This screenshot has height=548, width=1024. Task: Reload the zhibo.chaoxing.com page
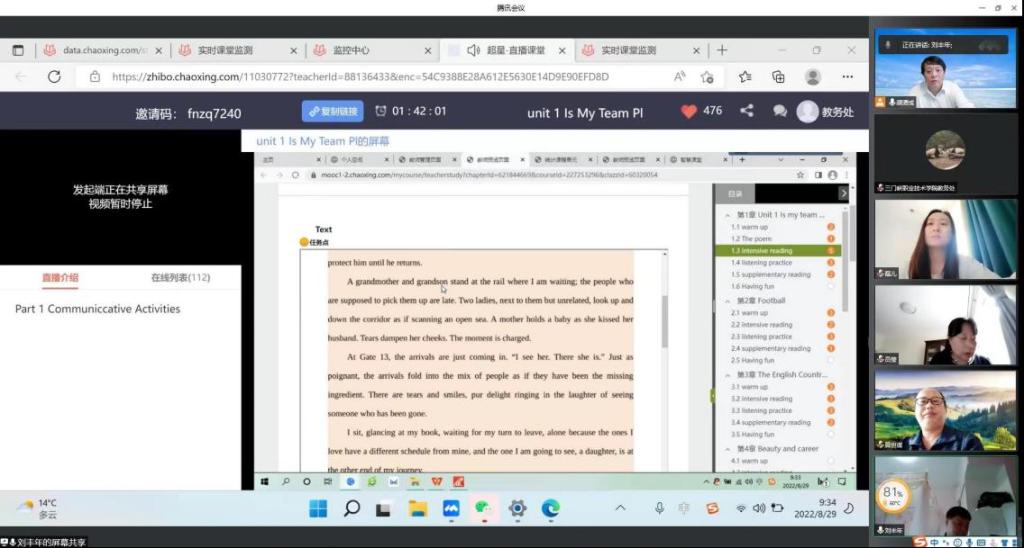click(54, 76)
